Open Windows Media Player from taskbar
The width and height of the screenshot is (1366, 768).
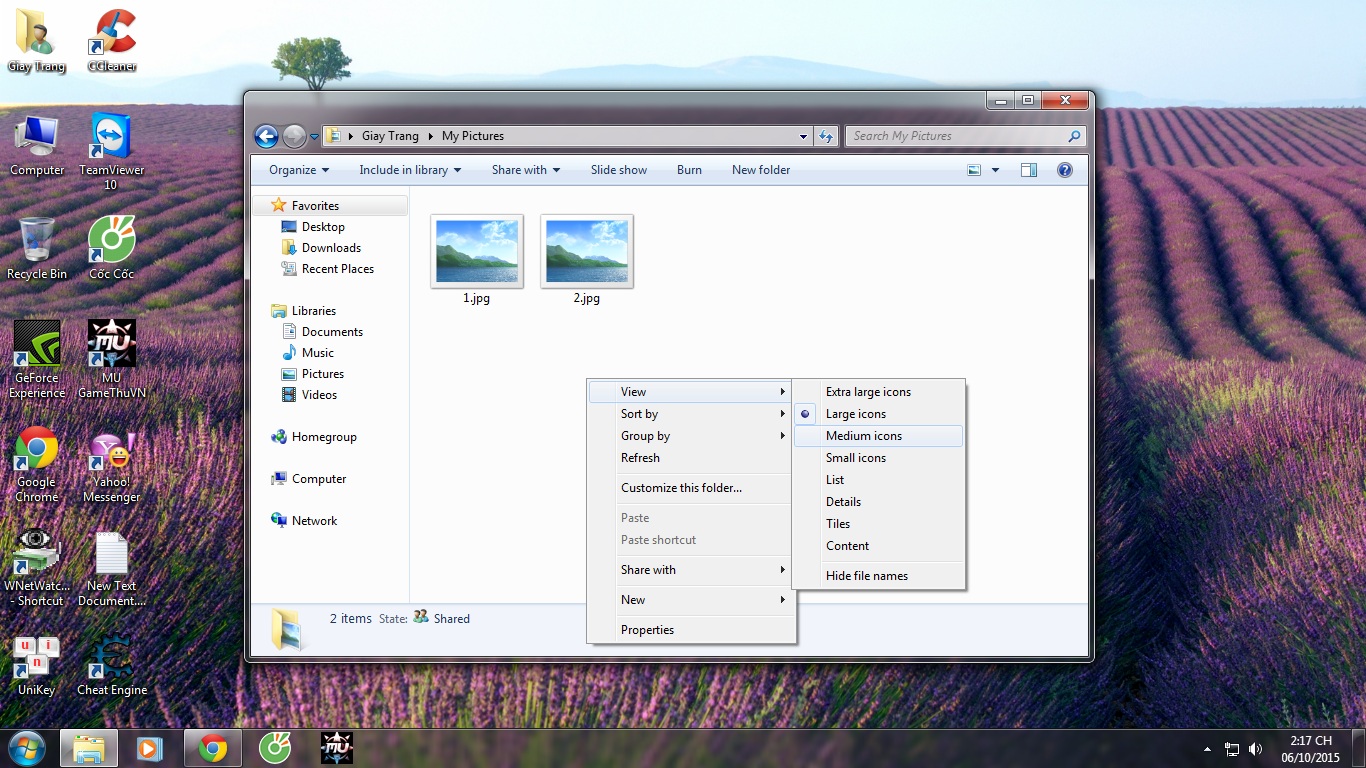[150, 748]
